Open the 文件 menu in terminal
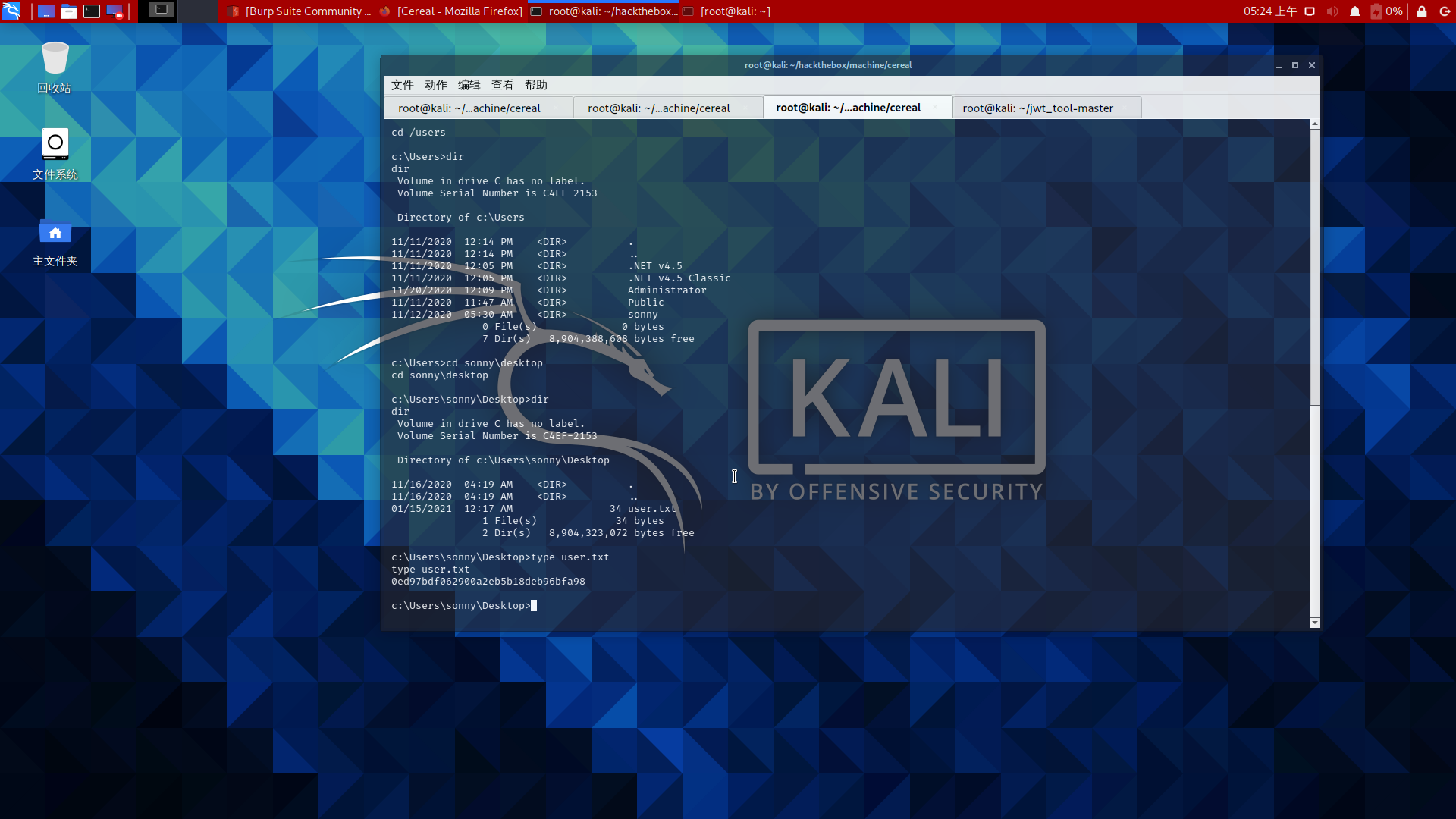This screenshot has width=1456, height=819. [402, 85]
